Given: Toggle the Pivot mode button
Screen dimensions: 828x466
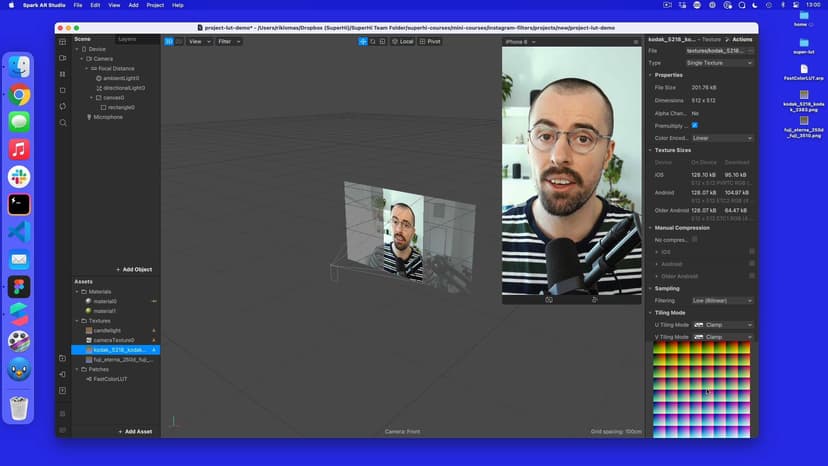Looking at the screenshot, I should tap(430, 41).
